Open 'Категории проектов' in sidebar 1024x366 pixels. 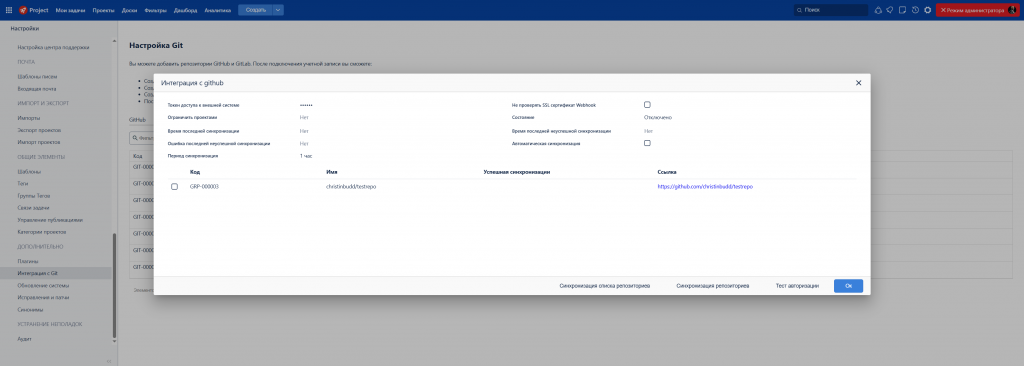tap(42, 232)
